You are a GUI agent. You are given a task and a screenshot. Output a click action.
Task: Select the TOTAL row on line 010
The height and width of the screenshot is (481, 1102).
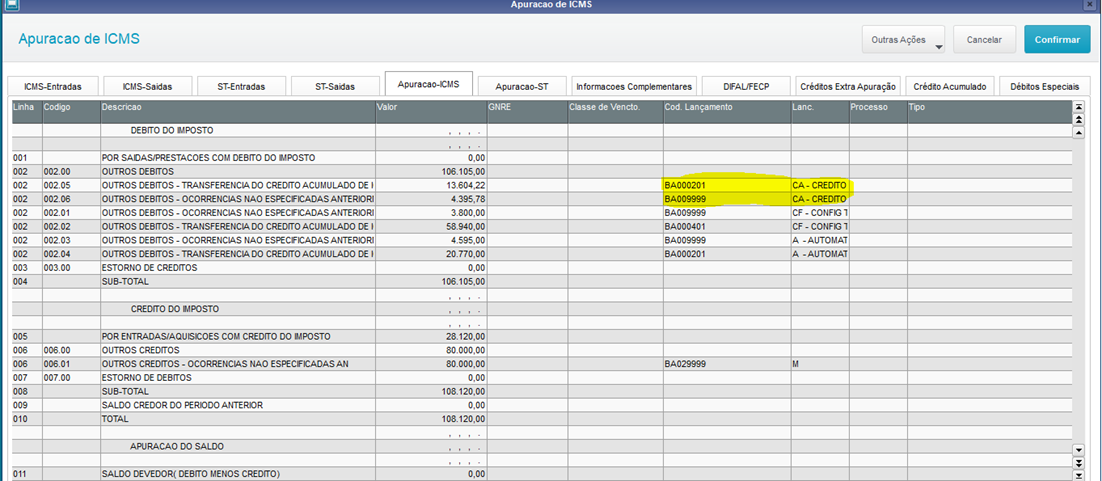[x=542, y=418]
